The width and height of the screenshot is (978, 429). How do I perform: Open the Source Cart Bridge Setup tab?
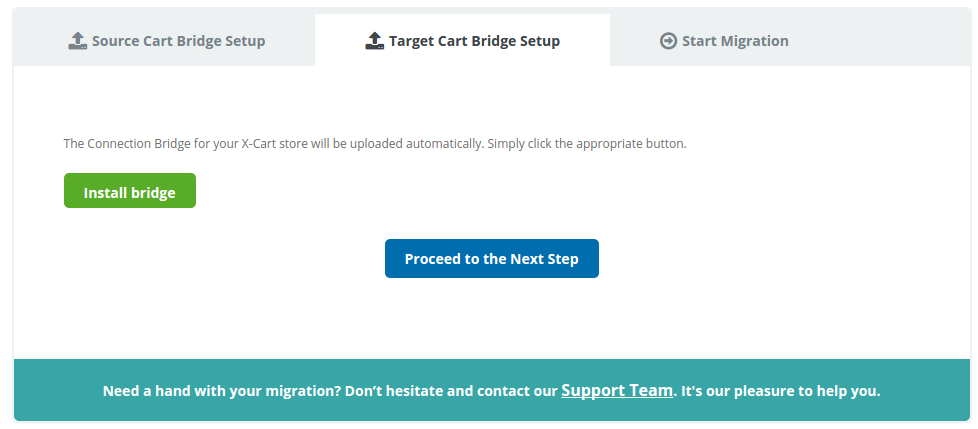click(x=166, y=41)
